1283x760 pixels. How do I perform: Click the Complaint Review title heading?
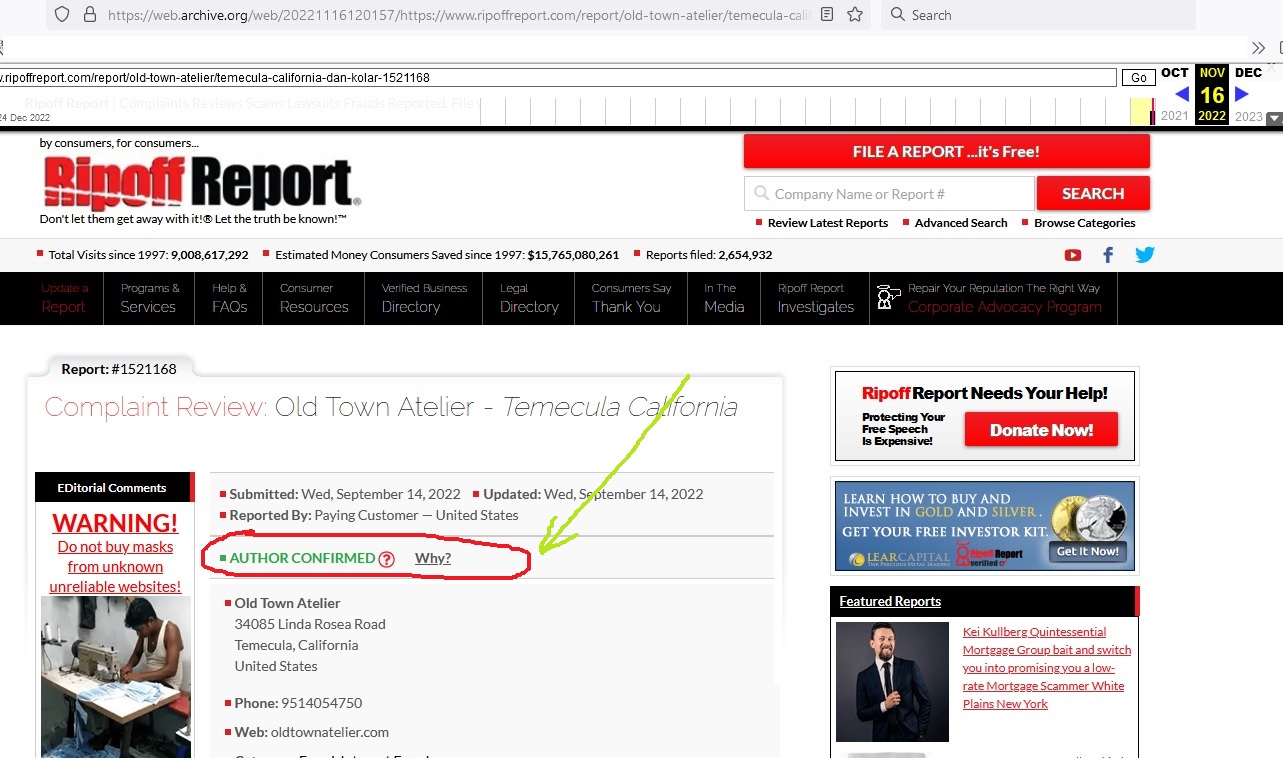[391, 408]
